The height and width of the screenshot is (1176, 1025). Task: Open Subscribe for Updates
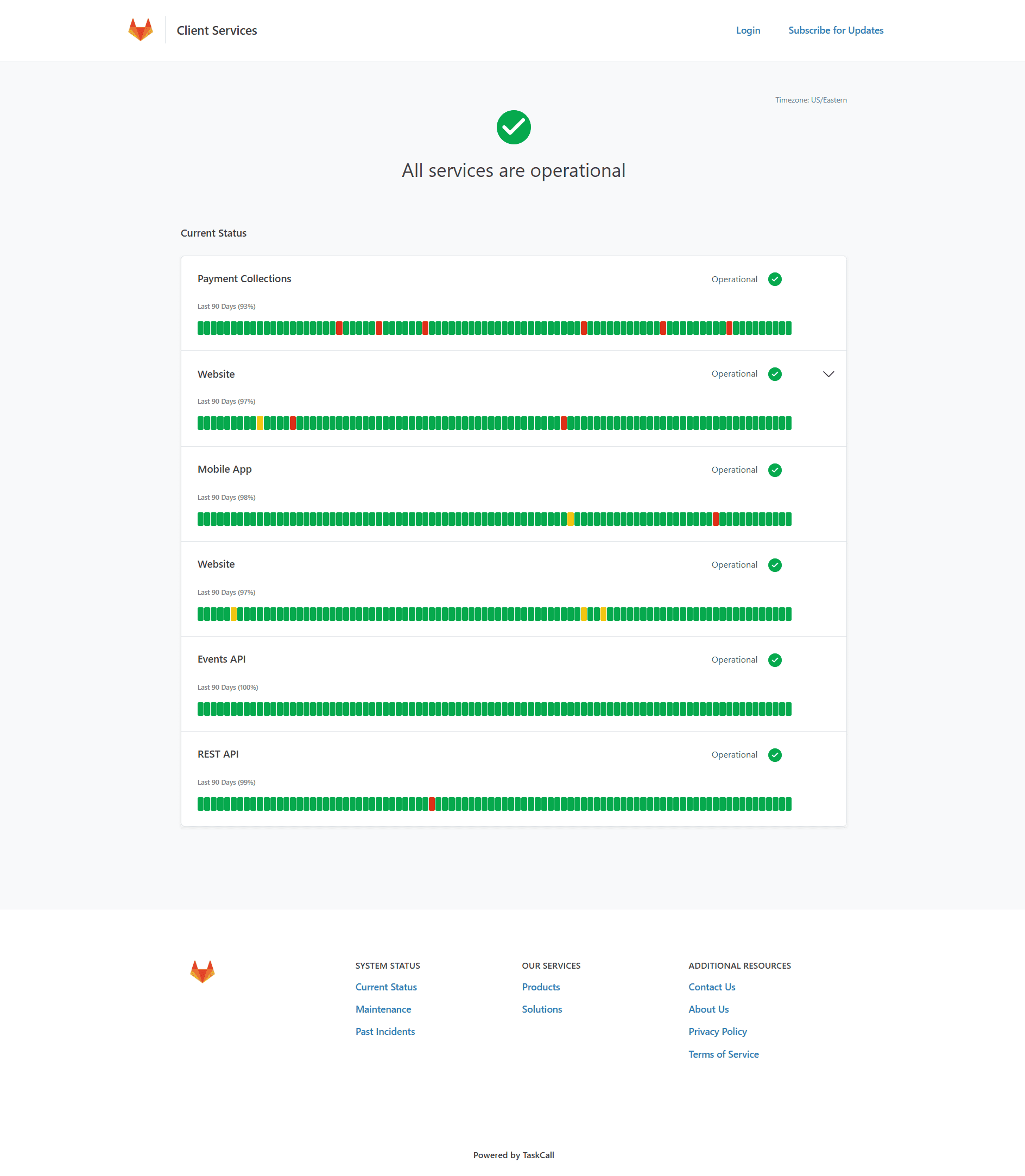click(835, 30)
